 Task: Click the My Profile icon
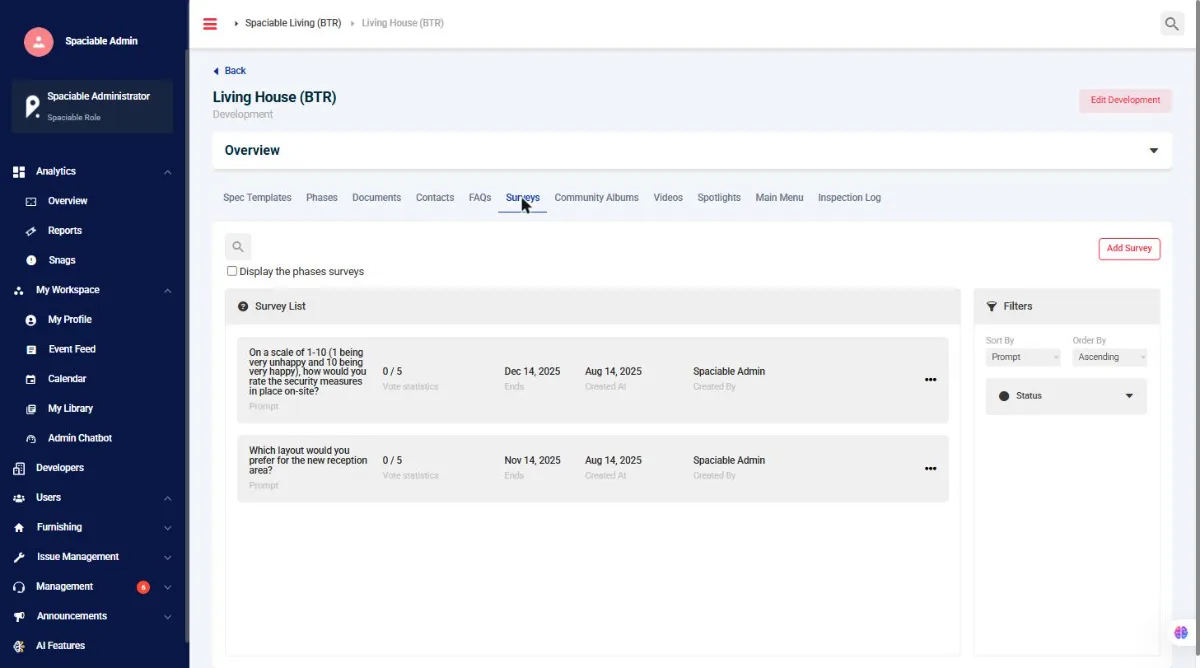click(31, 320)
